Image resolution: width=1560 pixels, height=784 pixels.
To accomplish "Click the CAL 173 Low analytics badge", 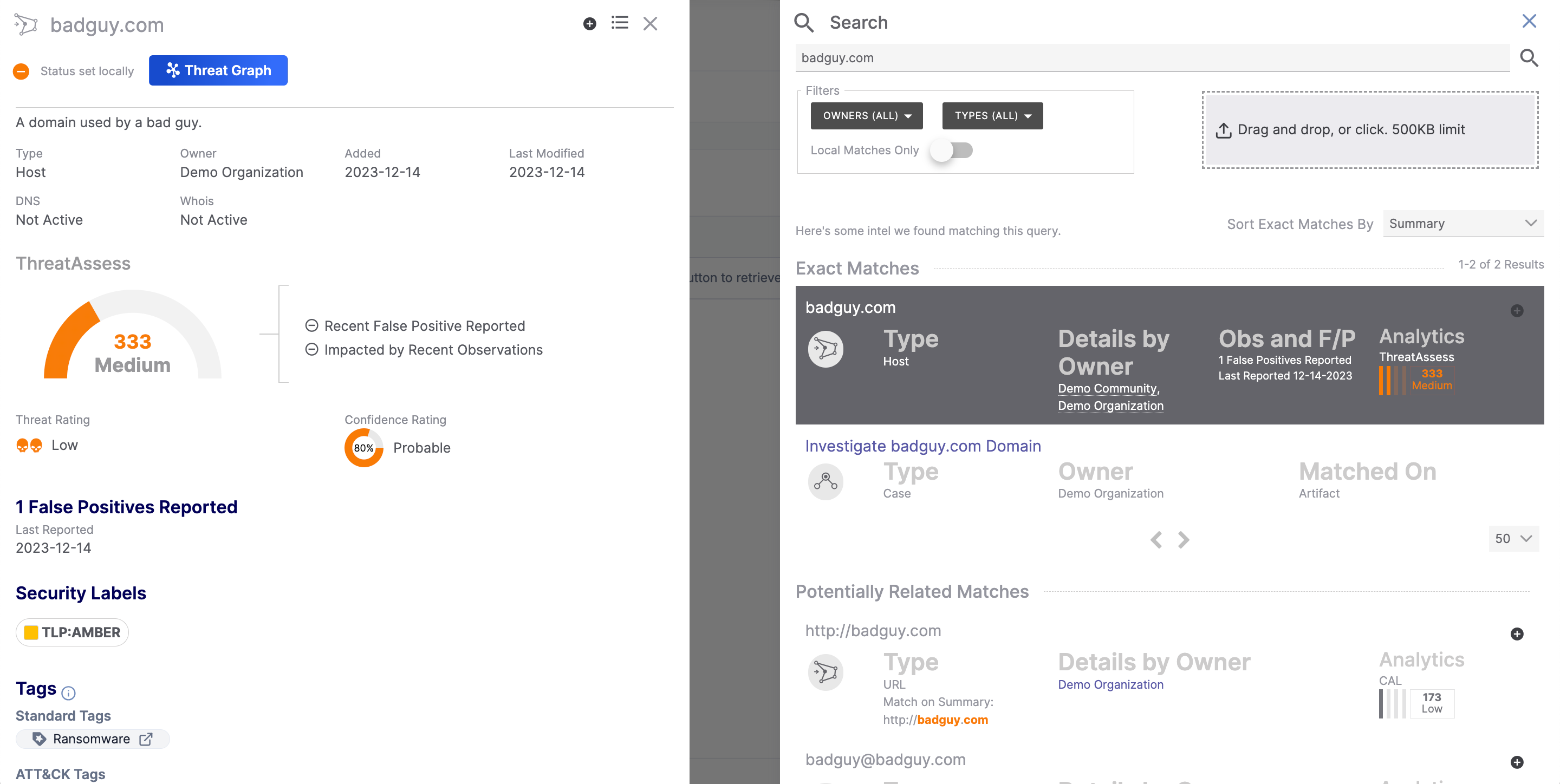I will click(x=1416, y=703).
